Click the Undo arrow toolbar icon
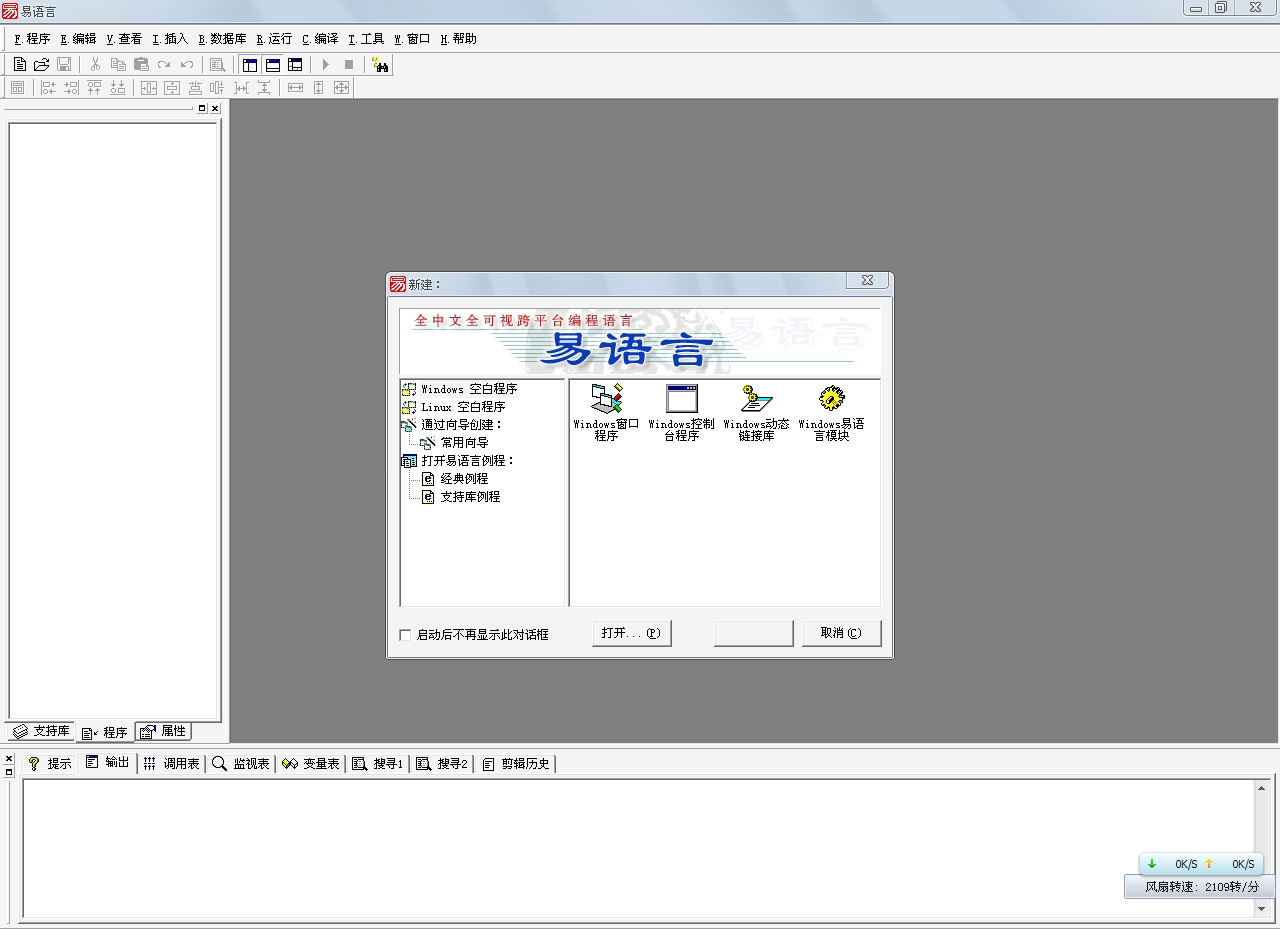The height and width of the screenshot is (930, 1280). [x=187, y=64]
